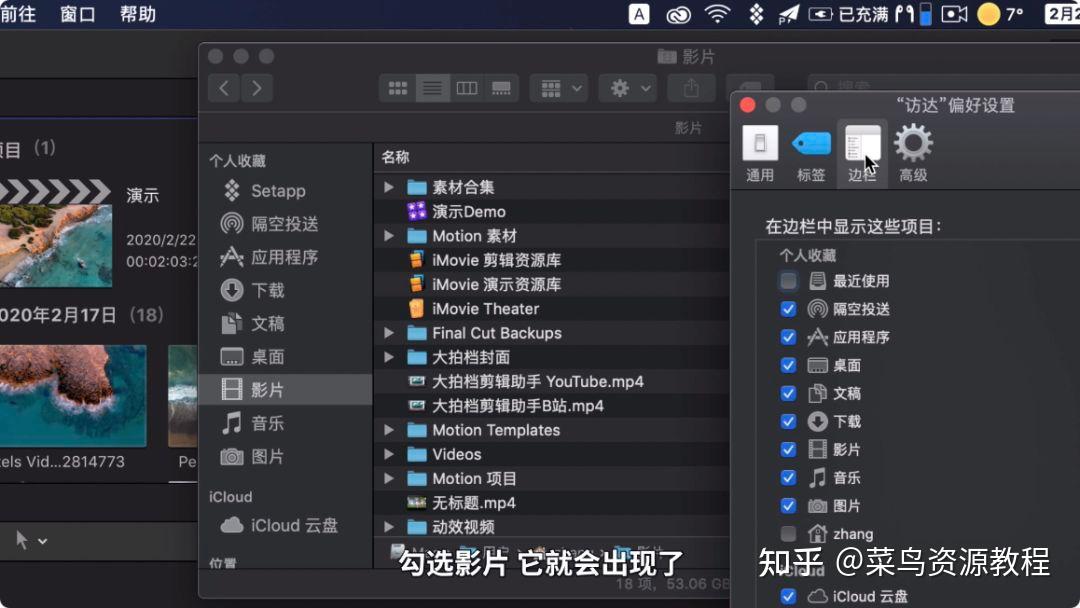Switch to icon view in the Finder toolbar
The width and height of the screenshot is (1080, 608).
pos(397,87)
